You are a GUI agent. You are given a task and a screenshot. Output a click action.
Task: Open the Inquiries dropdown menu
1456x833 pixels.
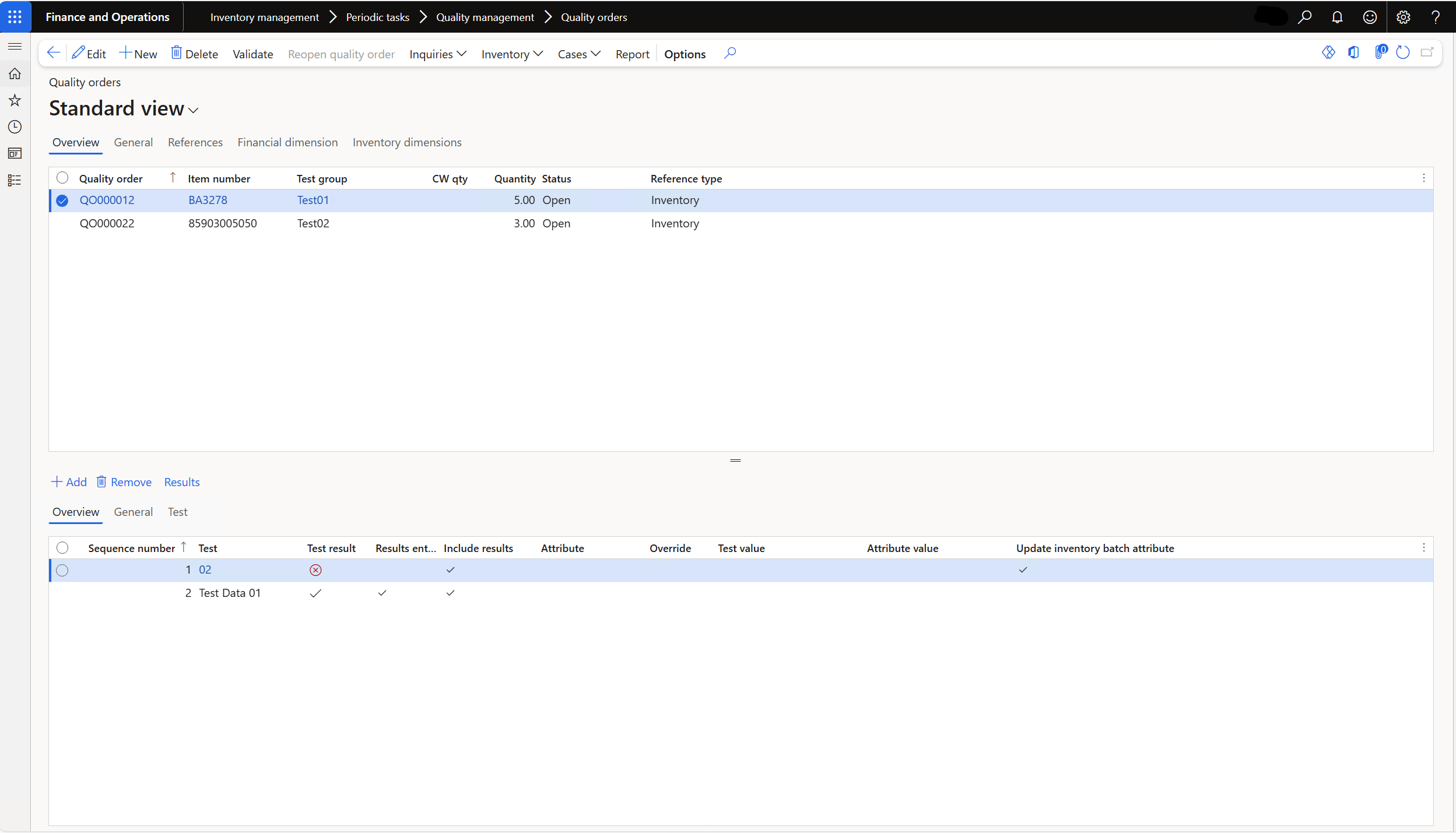[437, 54]
